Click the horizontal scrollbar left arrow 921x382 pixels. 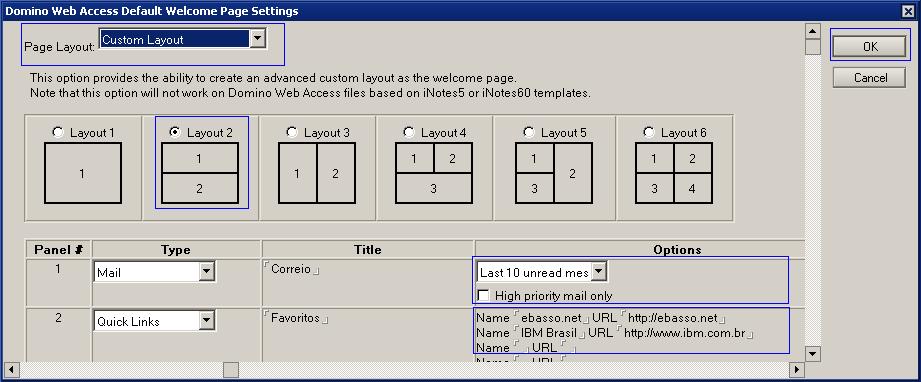(11, 370)
